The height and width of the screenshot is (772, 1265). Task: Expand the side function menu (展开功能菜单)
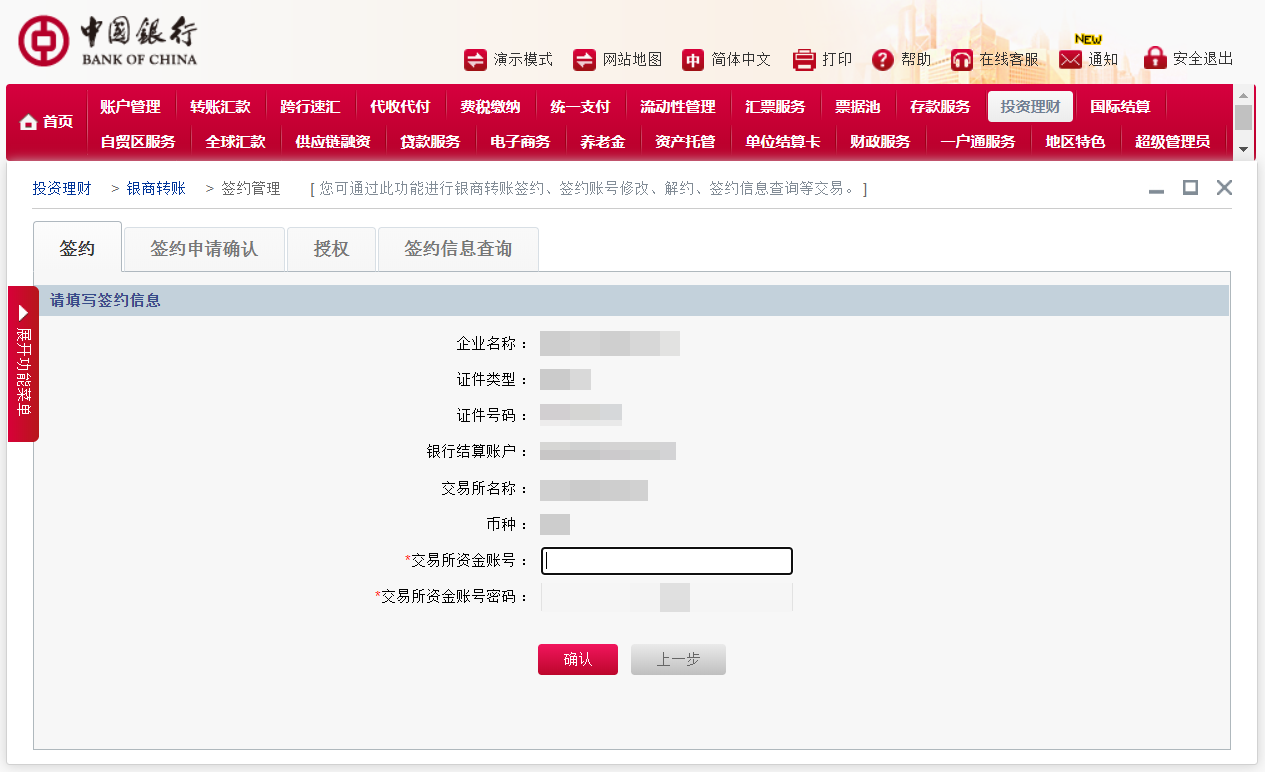pos(23,364)
